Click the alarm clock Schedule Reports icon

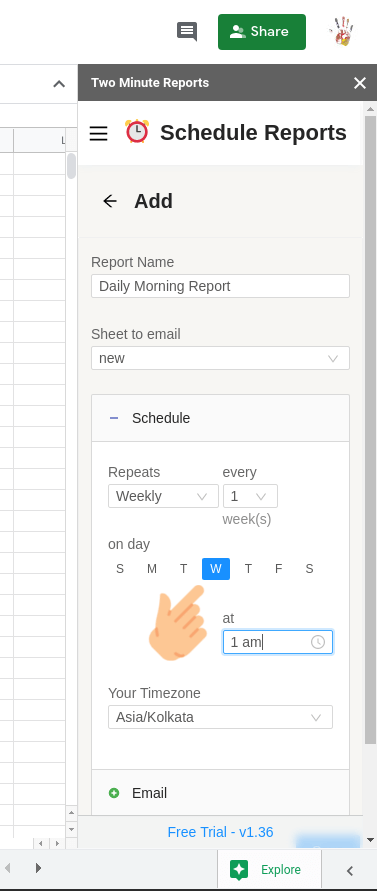click(137, 131)
